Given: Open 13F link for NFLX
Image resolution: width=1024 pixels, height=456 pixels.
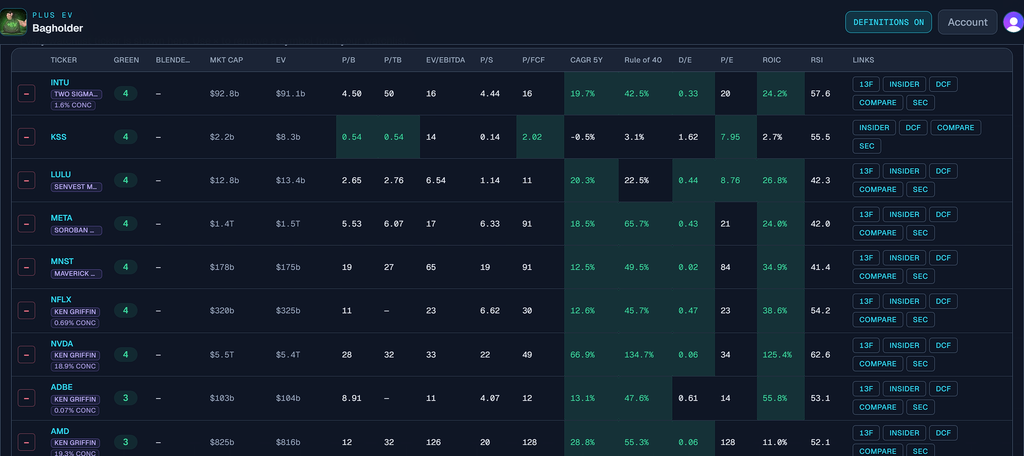Looking at the screenshot, I should coord(866,301).
